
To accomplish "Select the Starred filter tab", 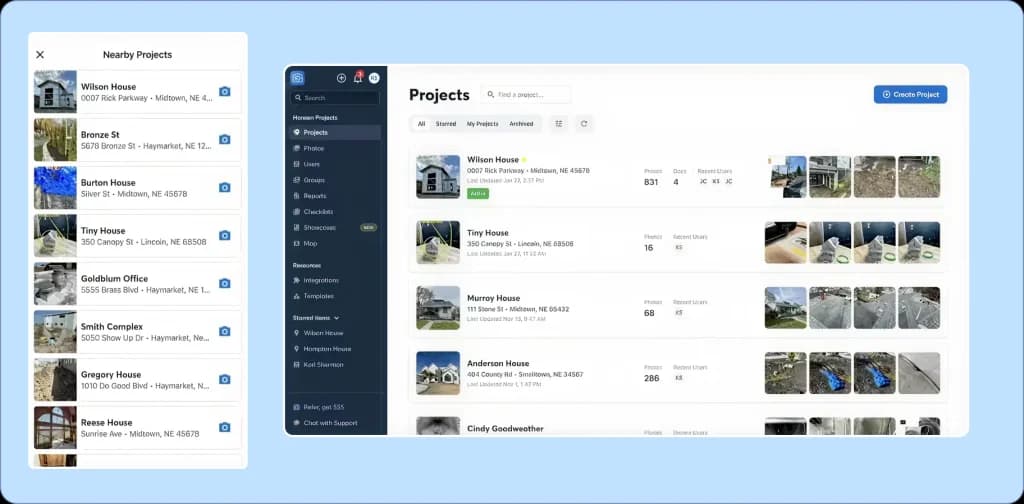I will pos(446,124).
